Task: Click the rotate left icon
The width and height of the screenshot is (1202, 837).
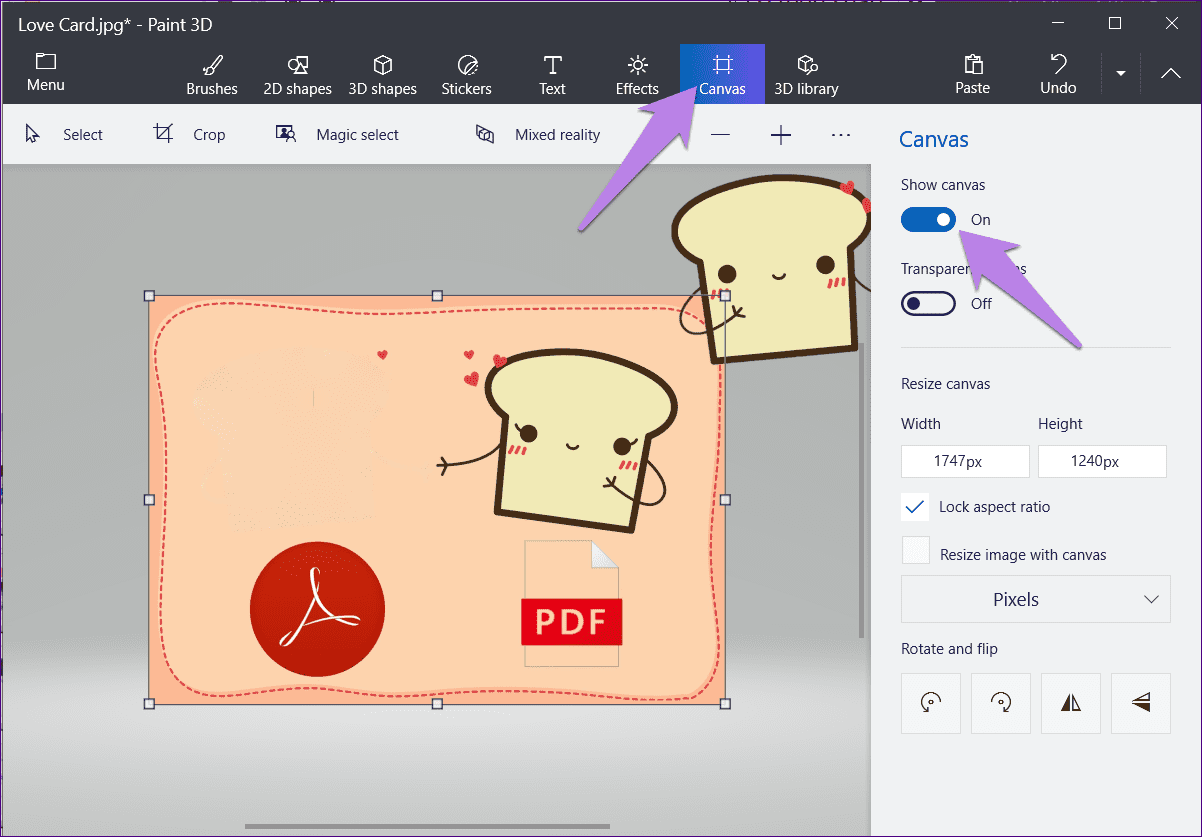Action: click(931, 704)
